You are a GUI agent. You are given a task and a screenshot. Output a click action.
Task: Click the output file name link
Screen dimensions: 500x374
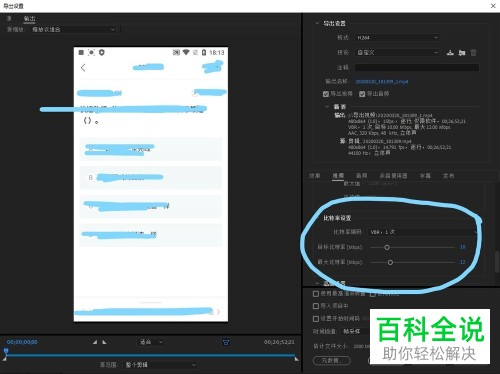(x=382, y=81)
